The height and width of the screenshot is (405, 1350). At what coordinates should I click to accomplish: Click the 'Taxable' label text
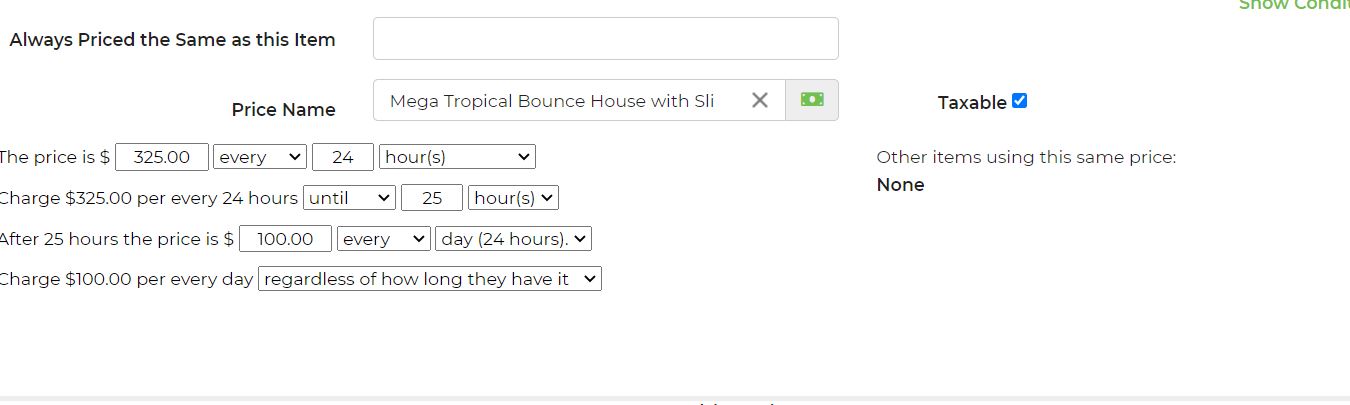tap(971, 102)
